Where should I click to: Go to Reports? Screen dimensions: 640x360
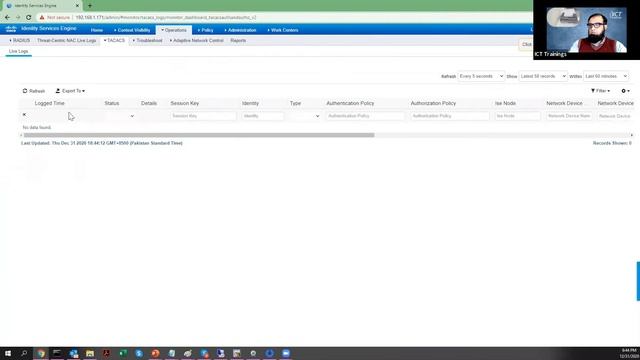tap(238, 41)
